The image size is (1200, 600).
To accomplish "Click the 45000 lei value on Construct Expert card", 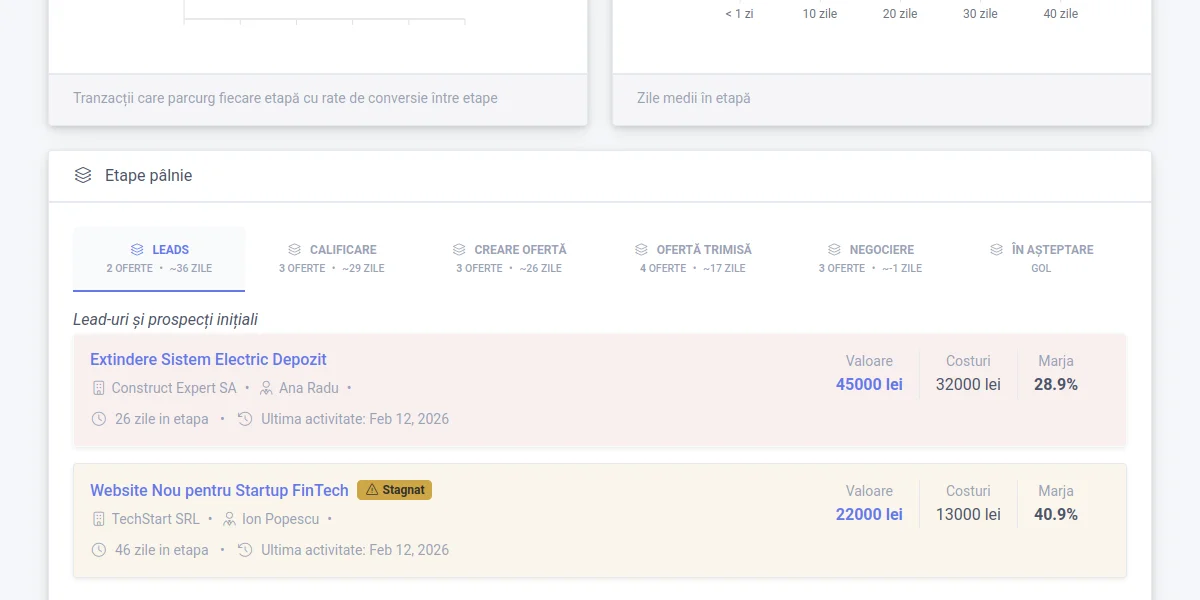I will coord(868,384).
